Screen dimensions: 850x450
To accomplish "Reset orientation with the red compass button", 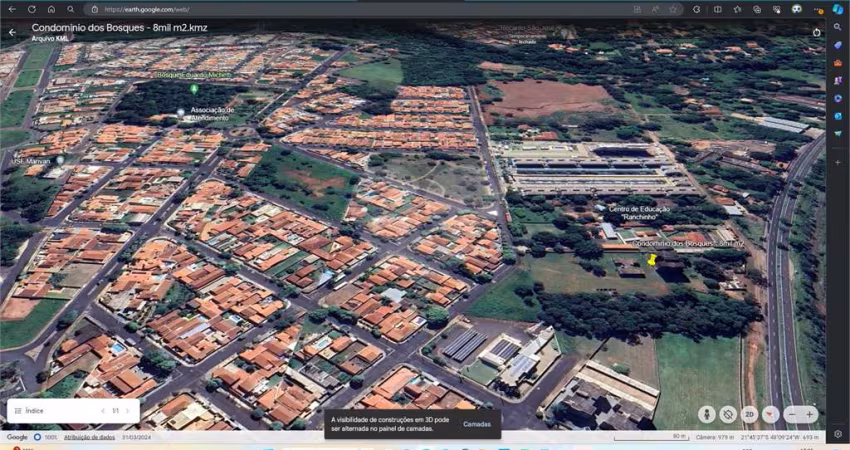I will tap(770, 415).
